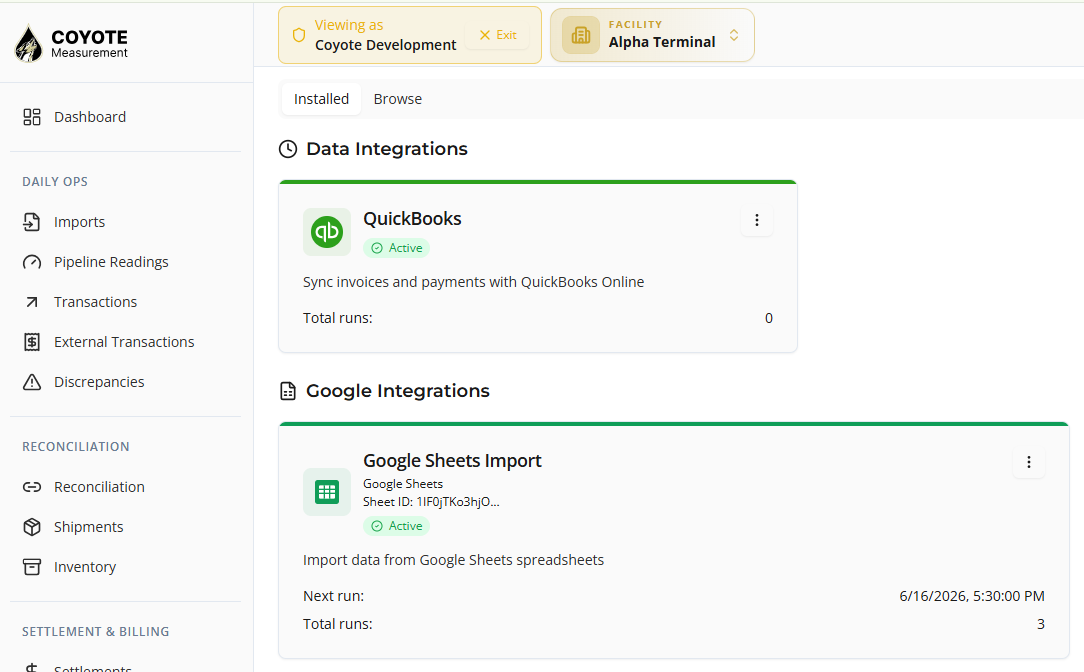
Task: Click the Pipeline Readings gauge icon
Action: click(32, 262)
